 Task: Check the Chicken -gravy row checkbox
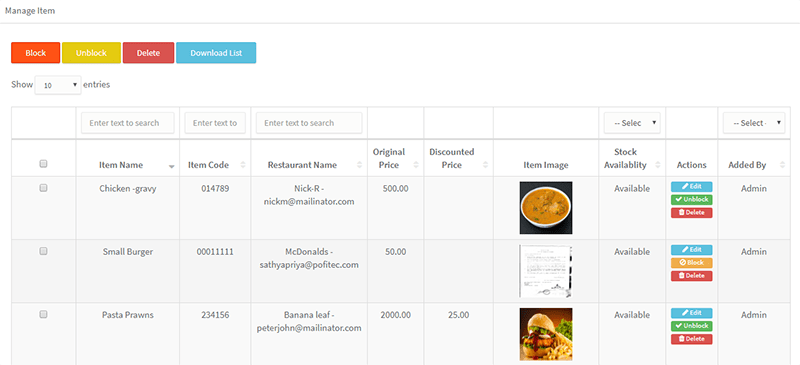coord(43,188)
